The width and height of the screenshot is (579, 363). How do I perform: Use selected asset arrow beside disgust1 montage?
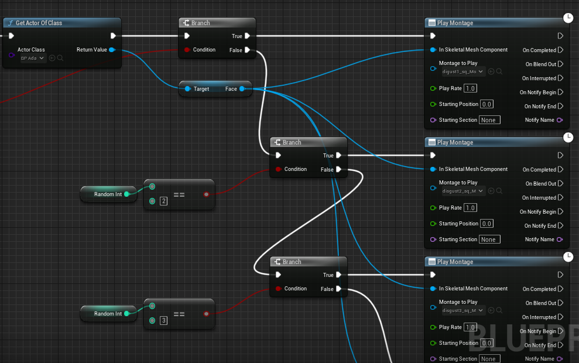click(x=491, y=72)
